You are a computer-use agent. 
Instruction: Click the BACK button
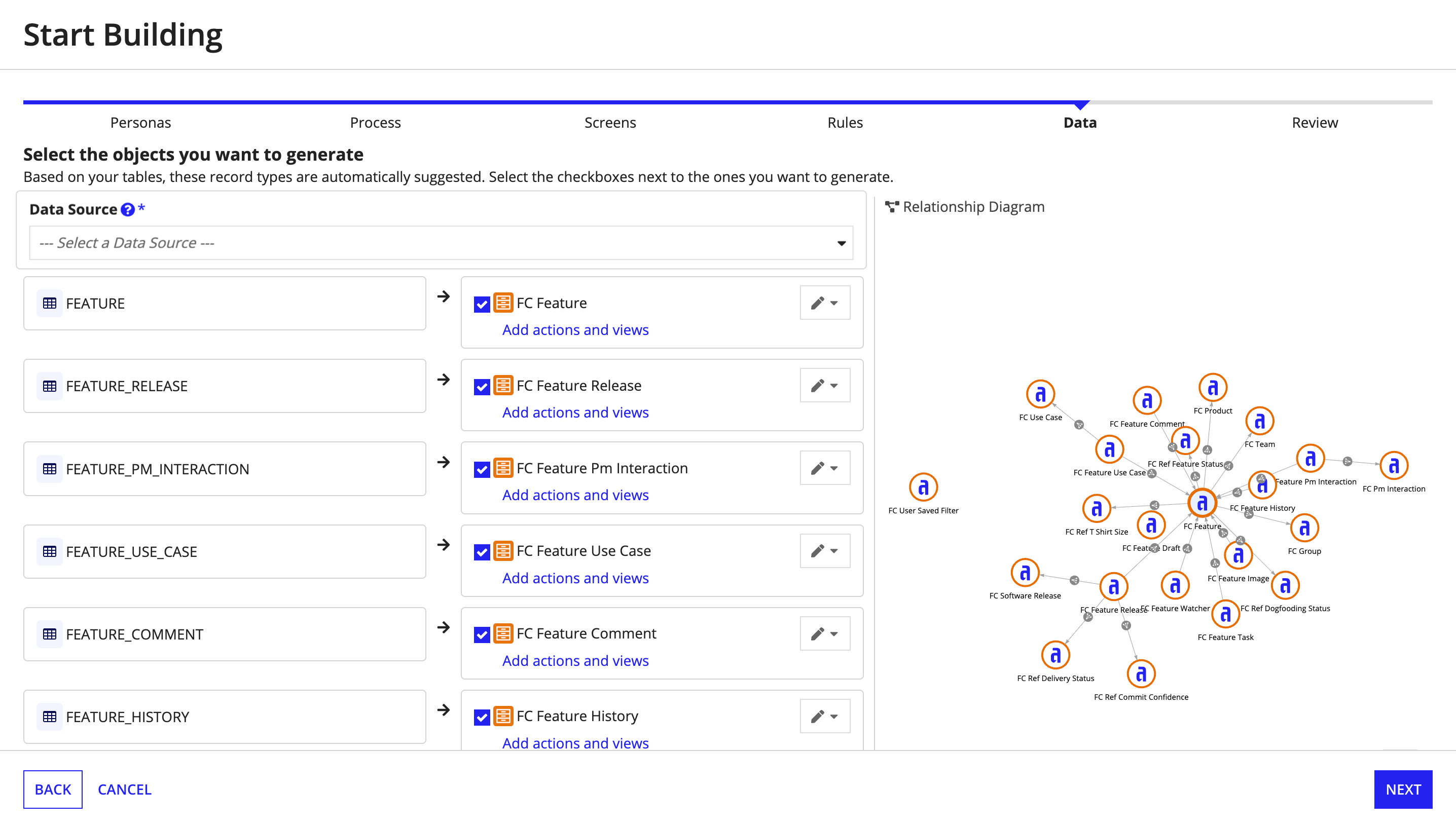click(x=53, y=789)
